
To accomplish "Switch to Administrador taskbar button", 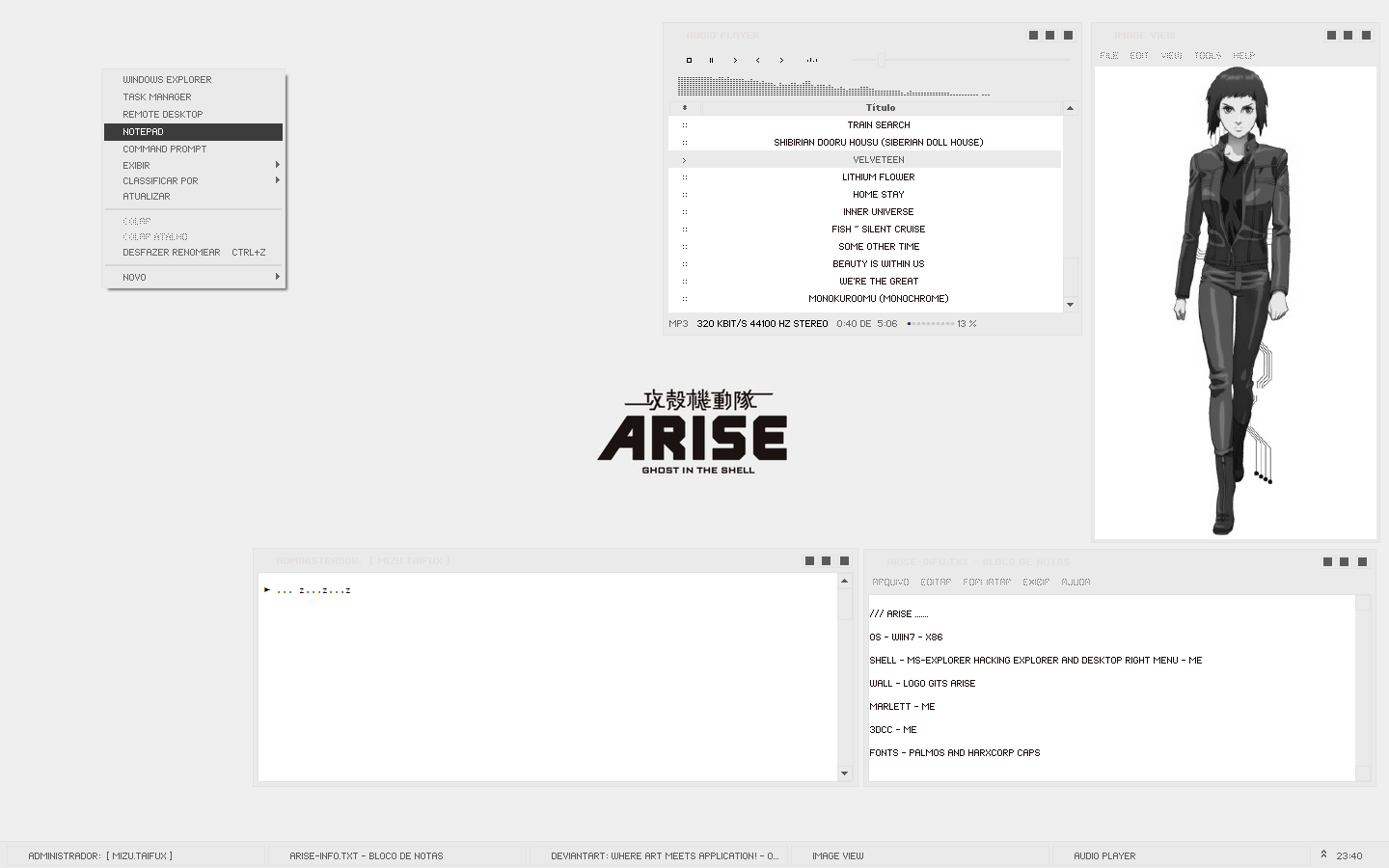I will [x=136, y=855].
